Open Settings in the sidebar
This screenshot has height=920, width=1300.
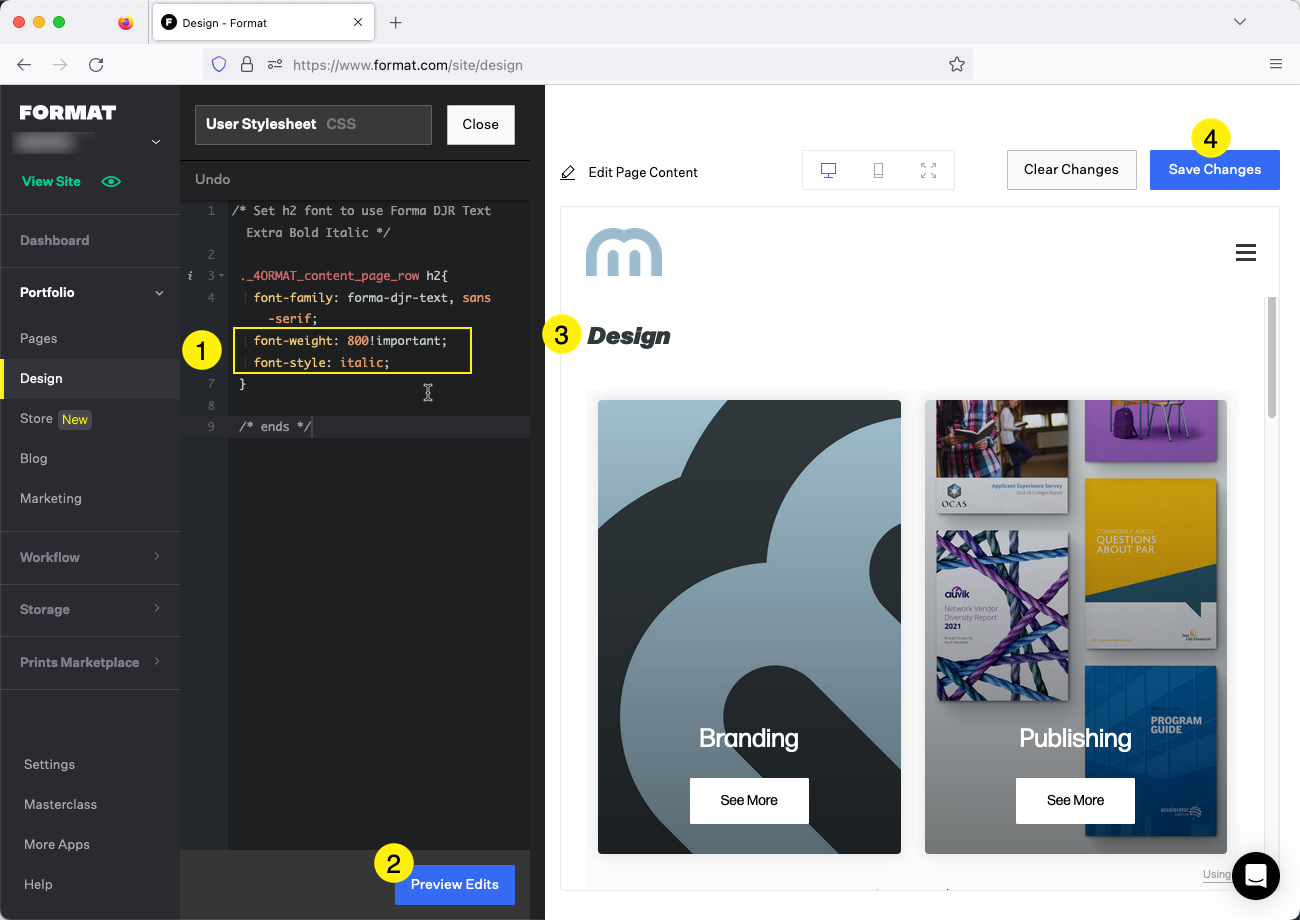(49, 764)
